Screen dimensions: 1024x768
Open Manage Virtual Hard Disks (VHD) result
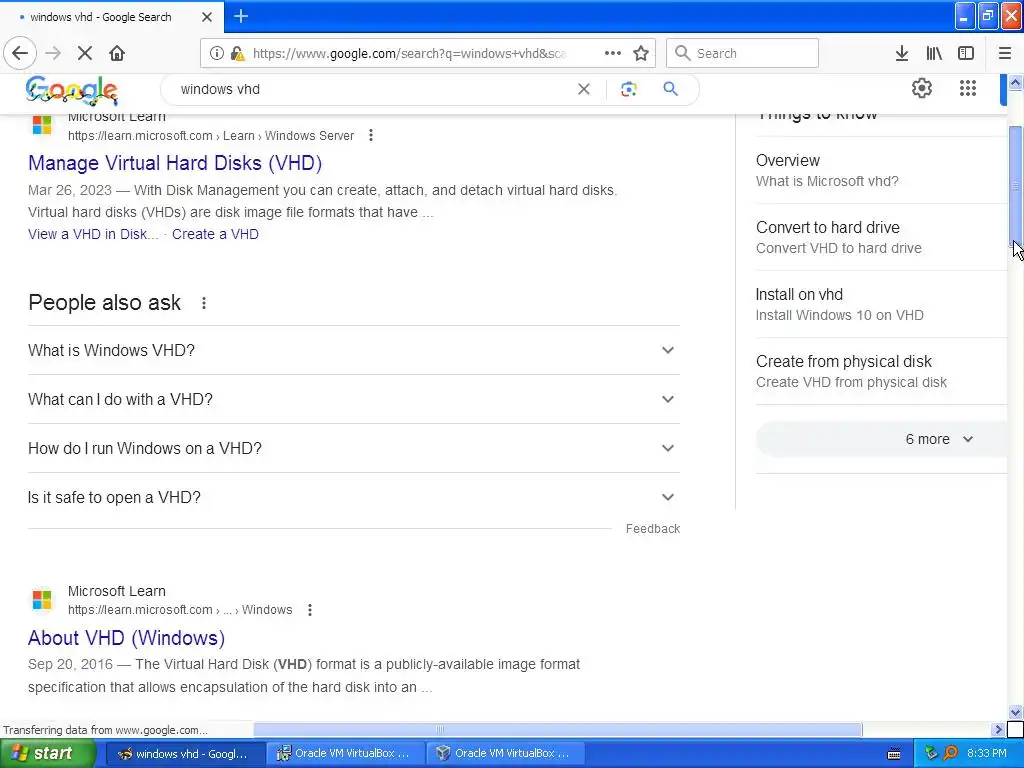(175, 163)
